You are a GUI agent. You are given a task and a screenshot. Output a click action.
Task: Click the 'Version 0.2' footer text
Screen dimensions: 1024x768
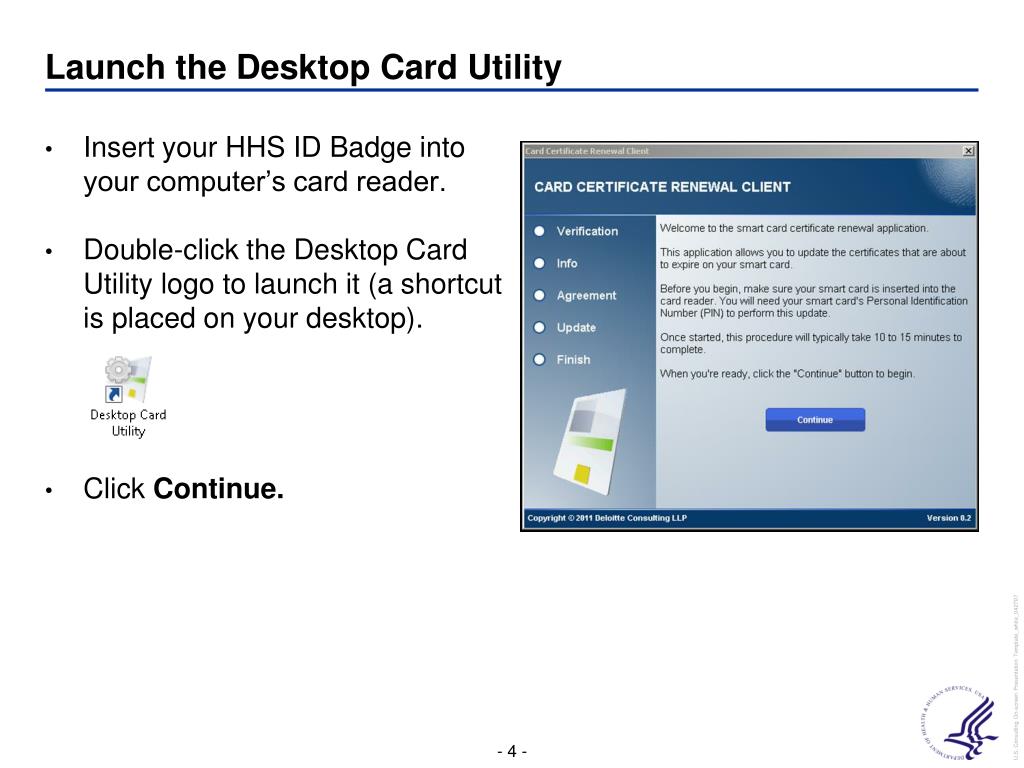(949, 518)
